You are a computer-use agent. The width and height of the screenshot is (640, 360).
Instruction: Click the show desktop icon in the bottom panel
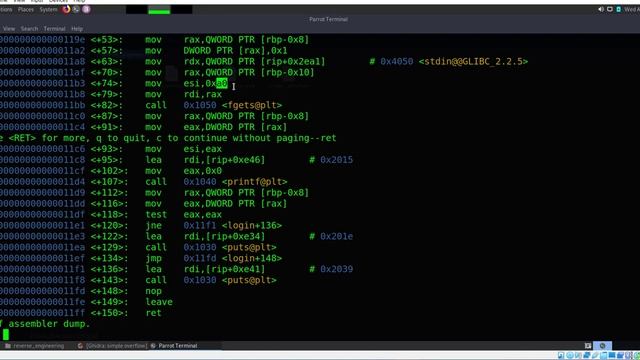click(588, 346)
